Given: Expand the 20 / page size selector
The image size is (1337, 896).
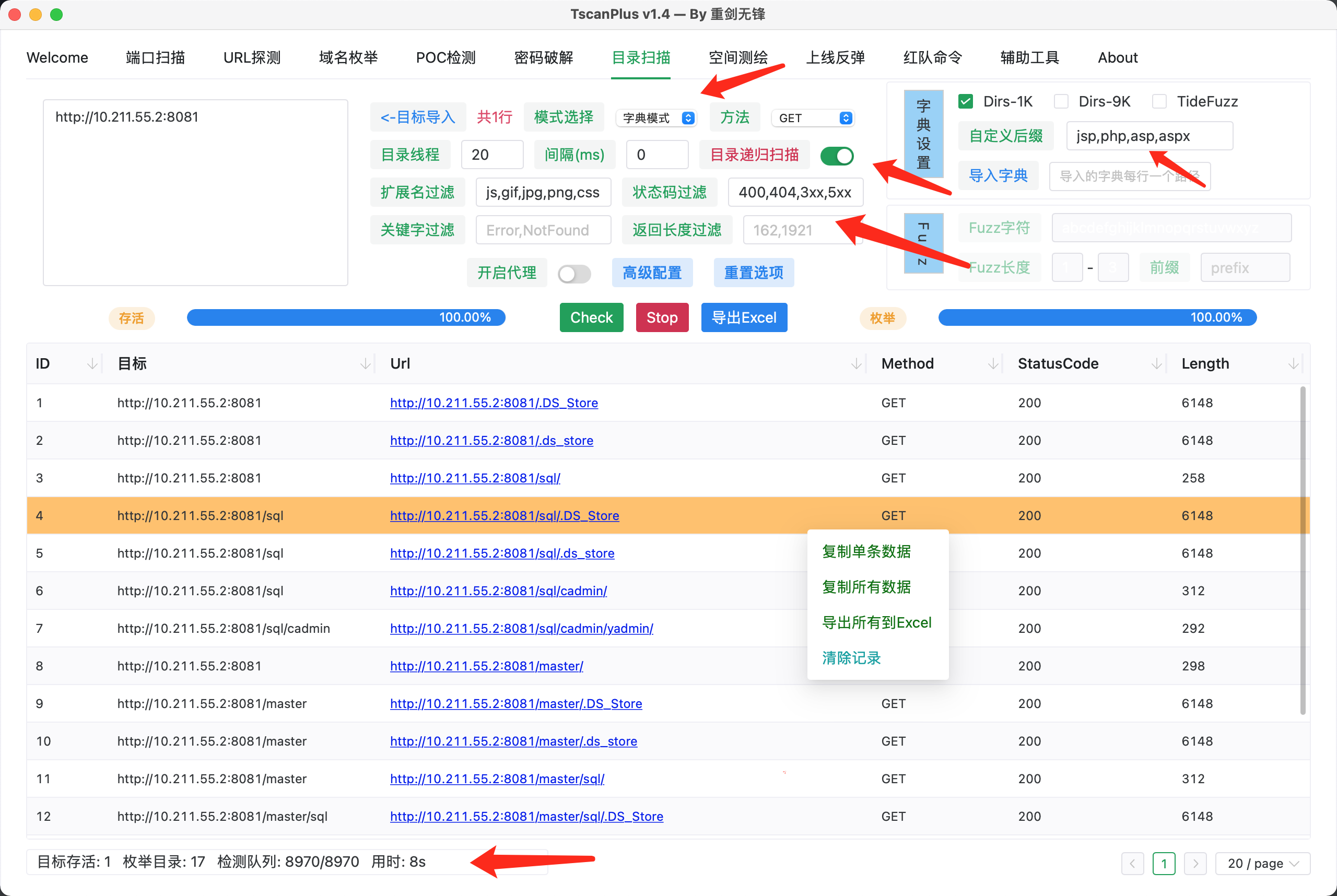Looking at the screenshot, I should (1262, 864).
